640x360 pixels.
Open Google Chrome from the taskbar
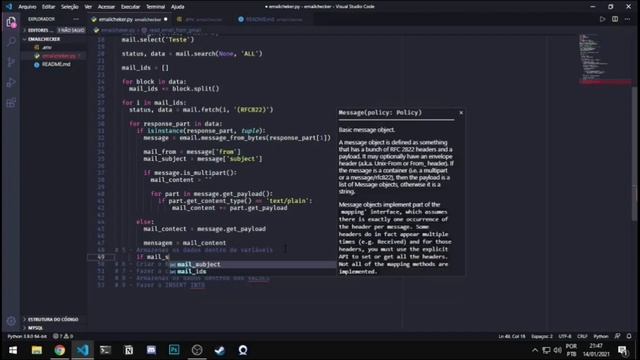[60, 350]
